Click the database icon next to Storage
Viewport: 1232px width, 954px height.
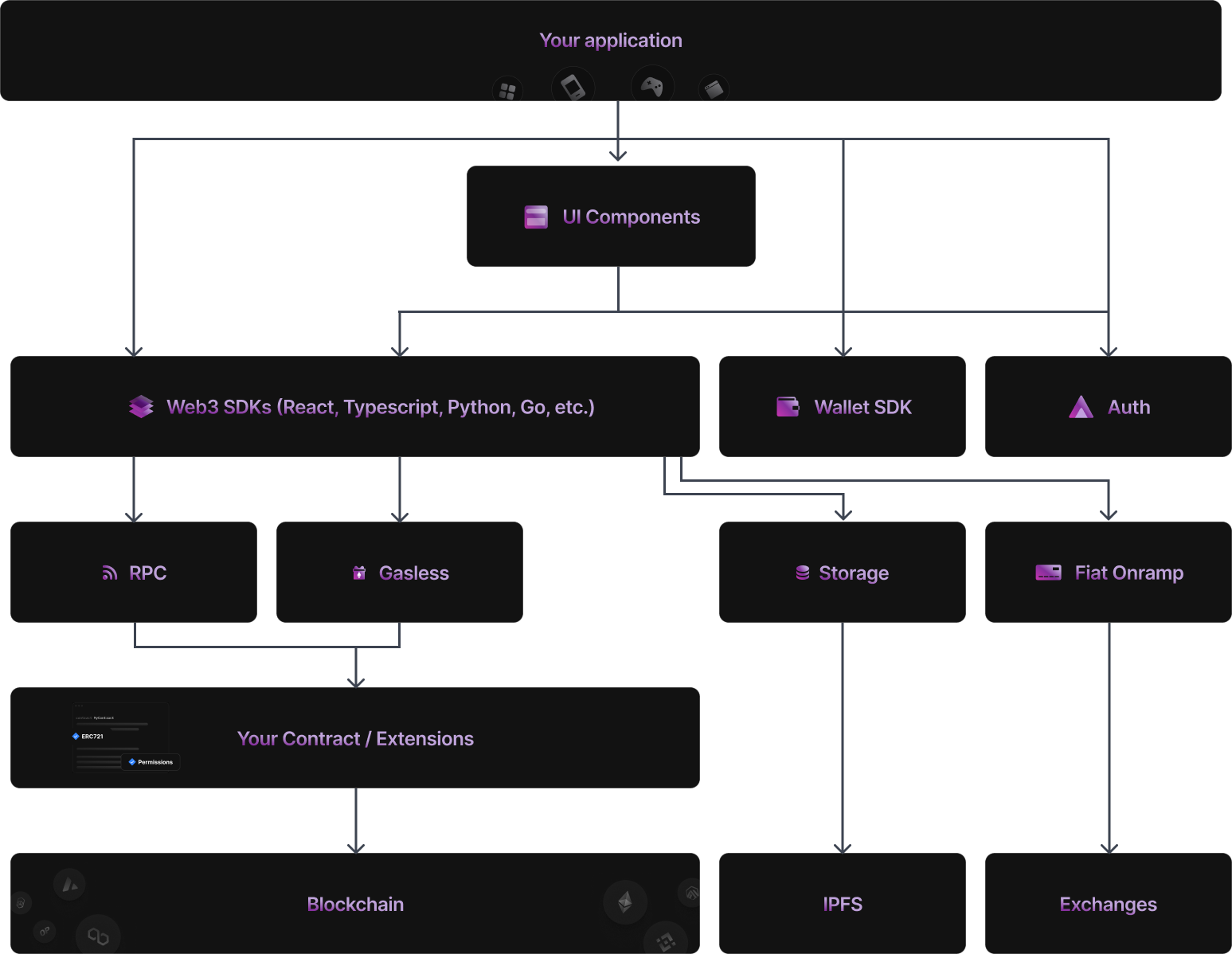803,573
